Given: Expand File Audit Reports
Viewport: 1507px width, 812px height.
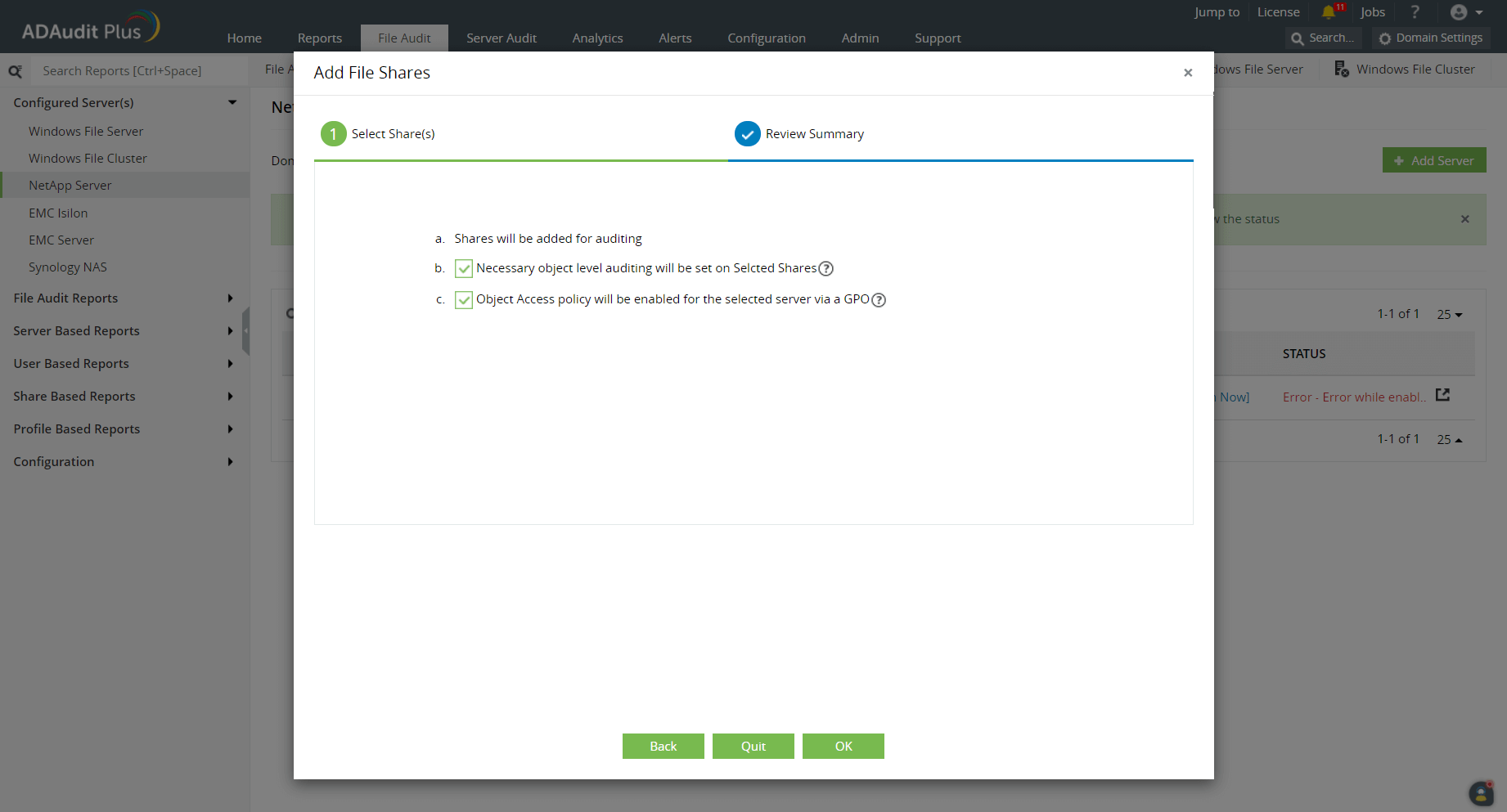Looking at the screenshot, I should pos(231,298).
